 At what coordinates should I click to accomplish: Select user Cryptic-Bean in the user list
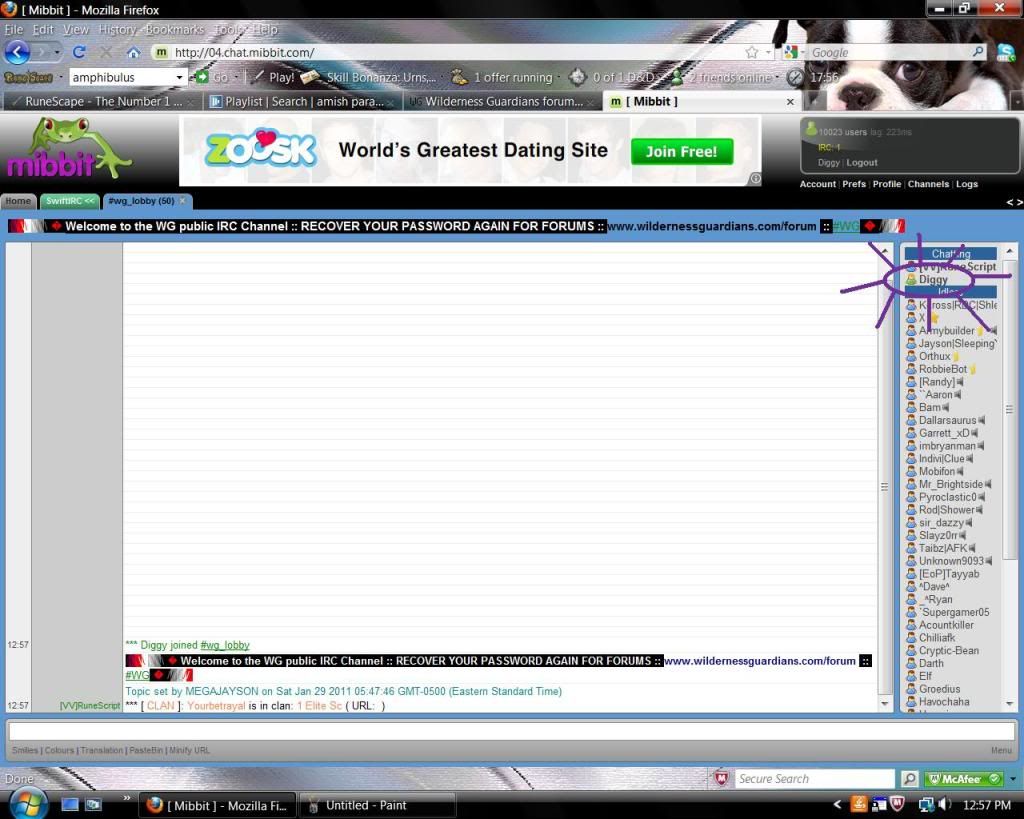click(x=949, y=650)
